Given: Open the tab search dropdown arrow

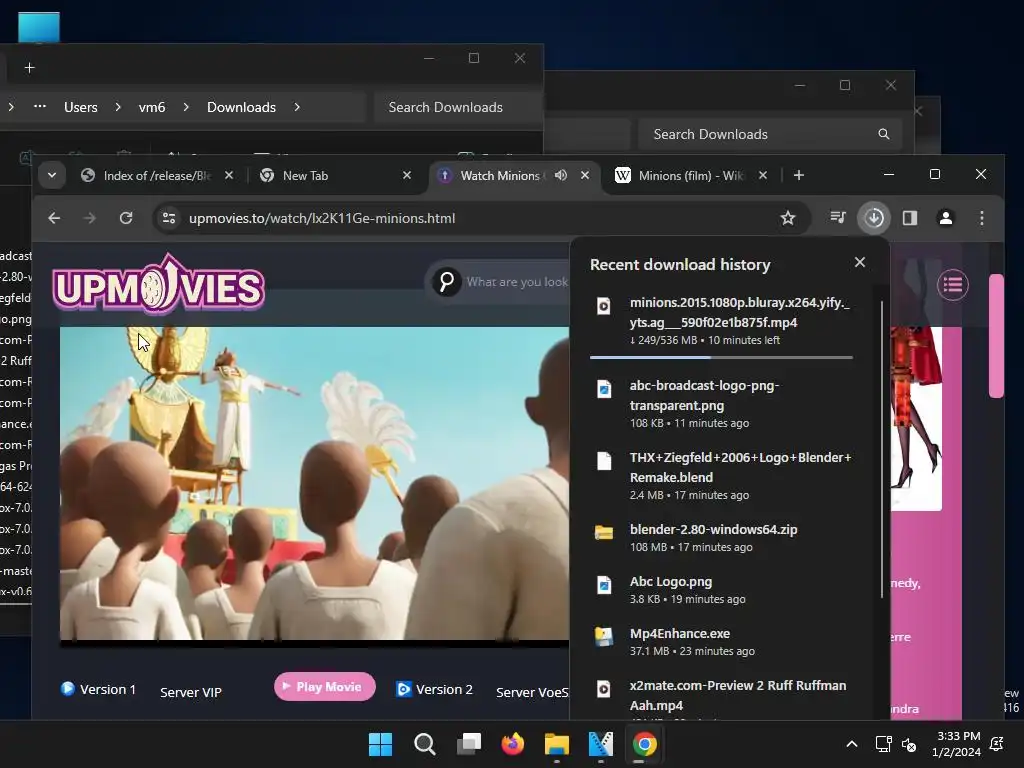Looking at the screenshot, I should (x=52, y=175).
